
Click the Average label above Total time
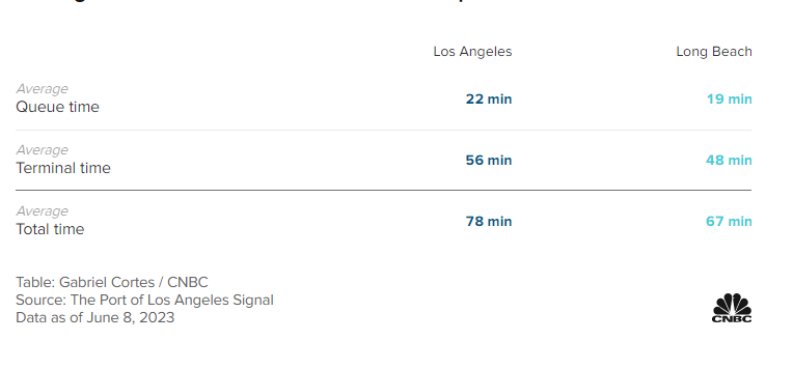click(x=42, y=211)
